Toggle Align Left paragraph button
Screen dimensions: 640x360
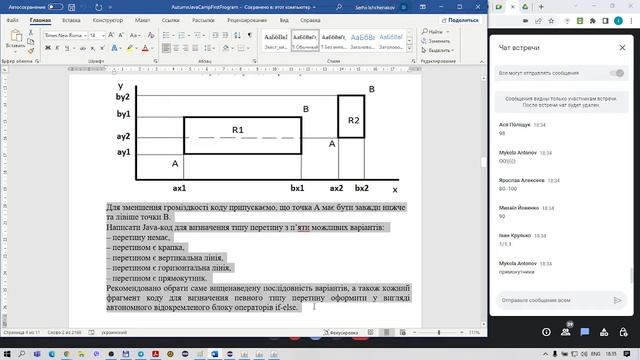[166, 48]
